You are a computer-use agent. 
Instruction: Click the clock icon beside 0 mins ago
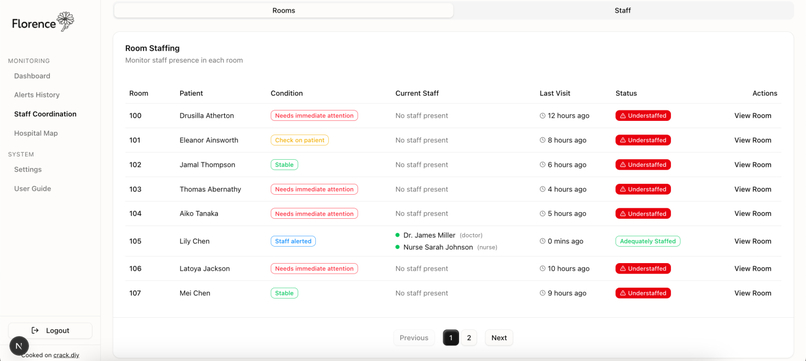point(542,241)
